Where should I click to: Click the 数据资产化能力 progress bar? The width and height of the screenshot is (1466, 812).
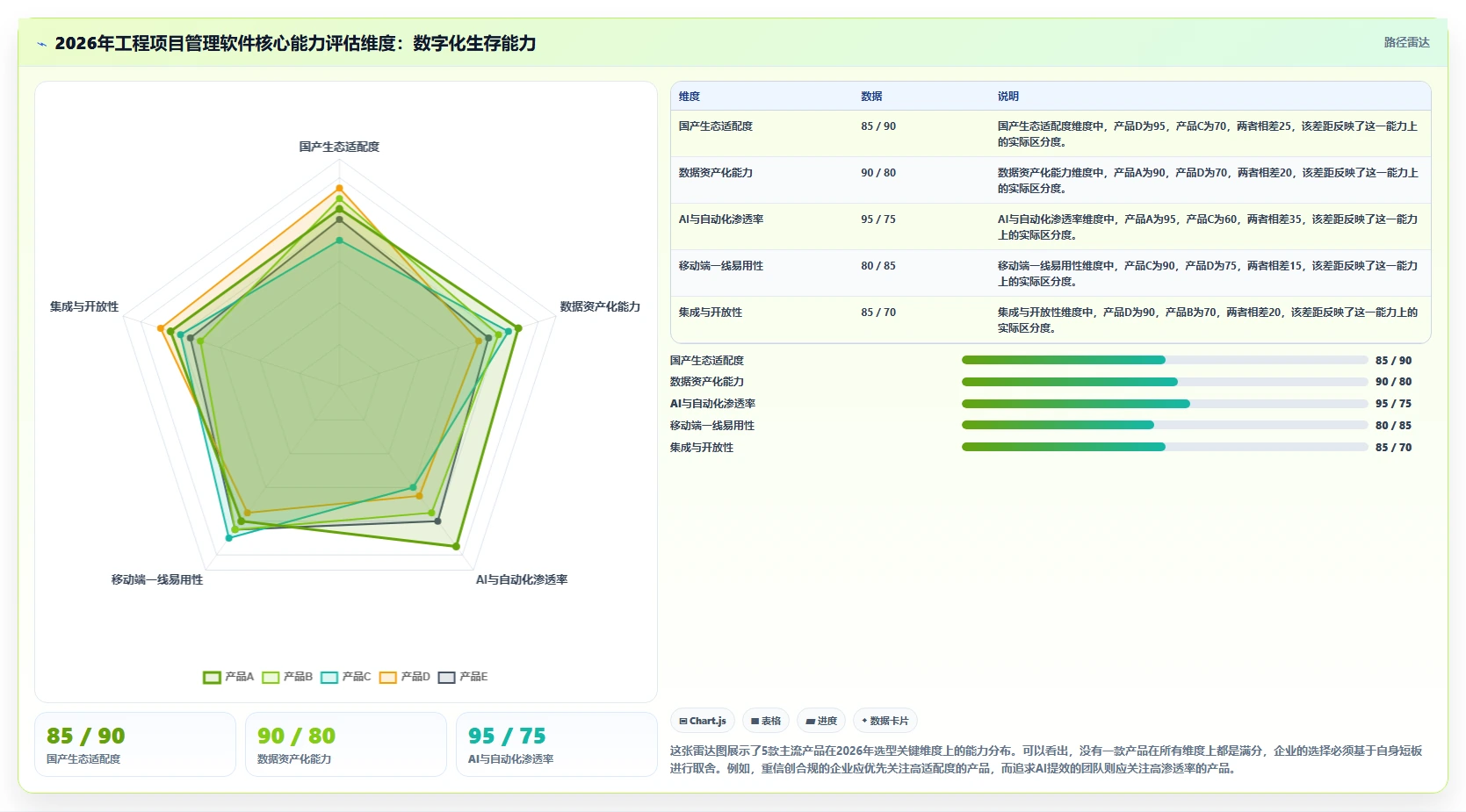tap(1166, 382)
